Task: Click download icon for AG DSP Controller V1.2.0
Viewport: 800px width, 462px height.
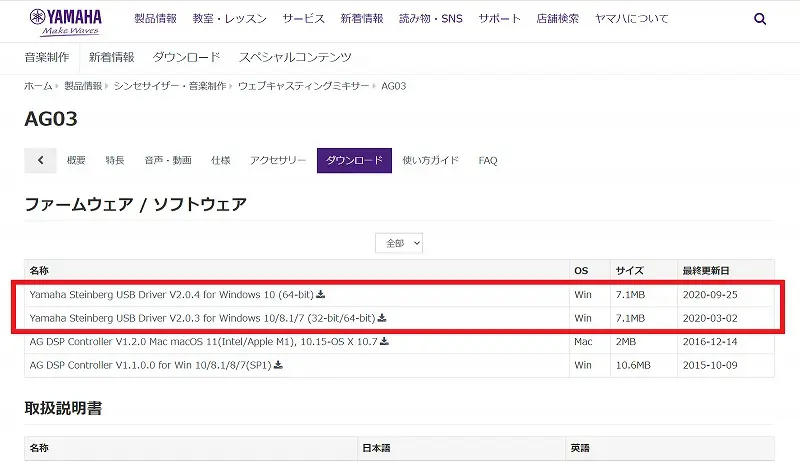Action: pyautogui.click(x=384, y=341)
